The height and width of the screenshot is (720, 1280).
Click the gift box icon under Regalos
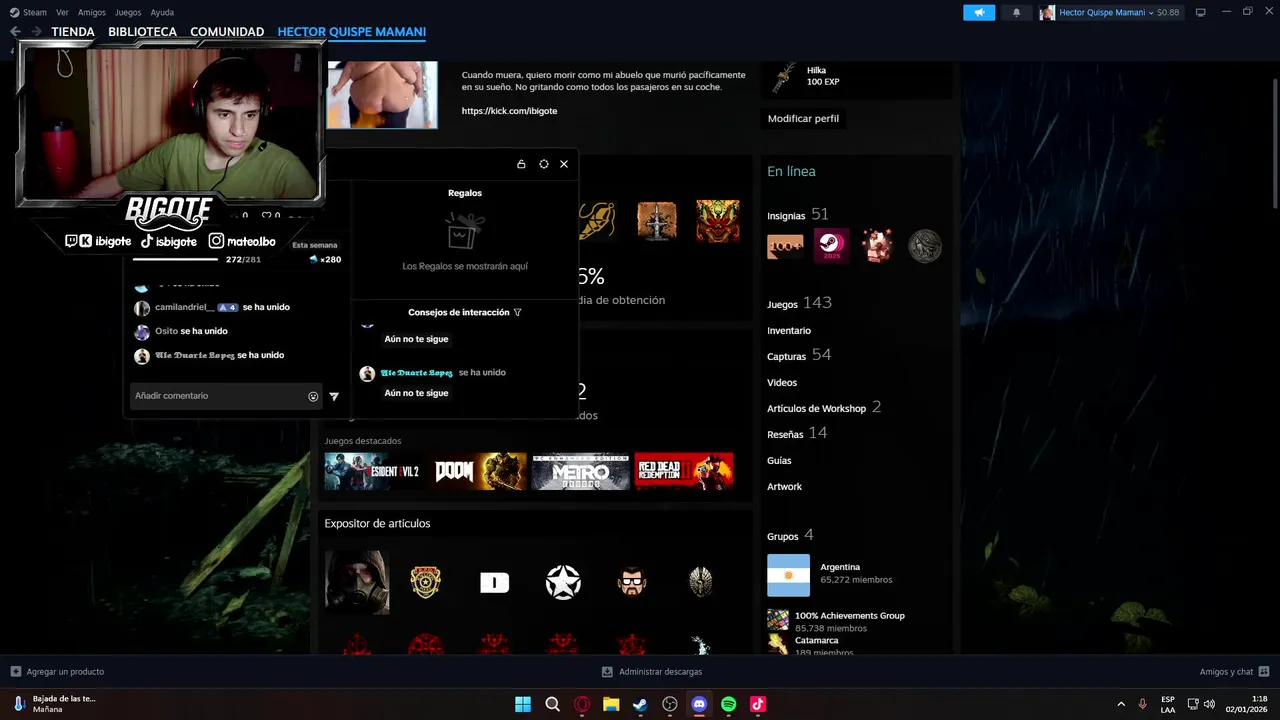click(465, 231)
